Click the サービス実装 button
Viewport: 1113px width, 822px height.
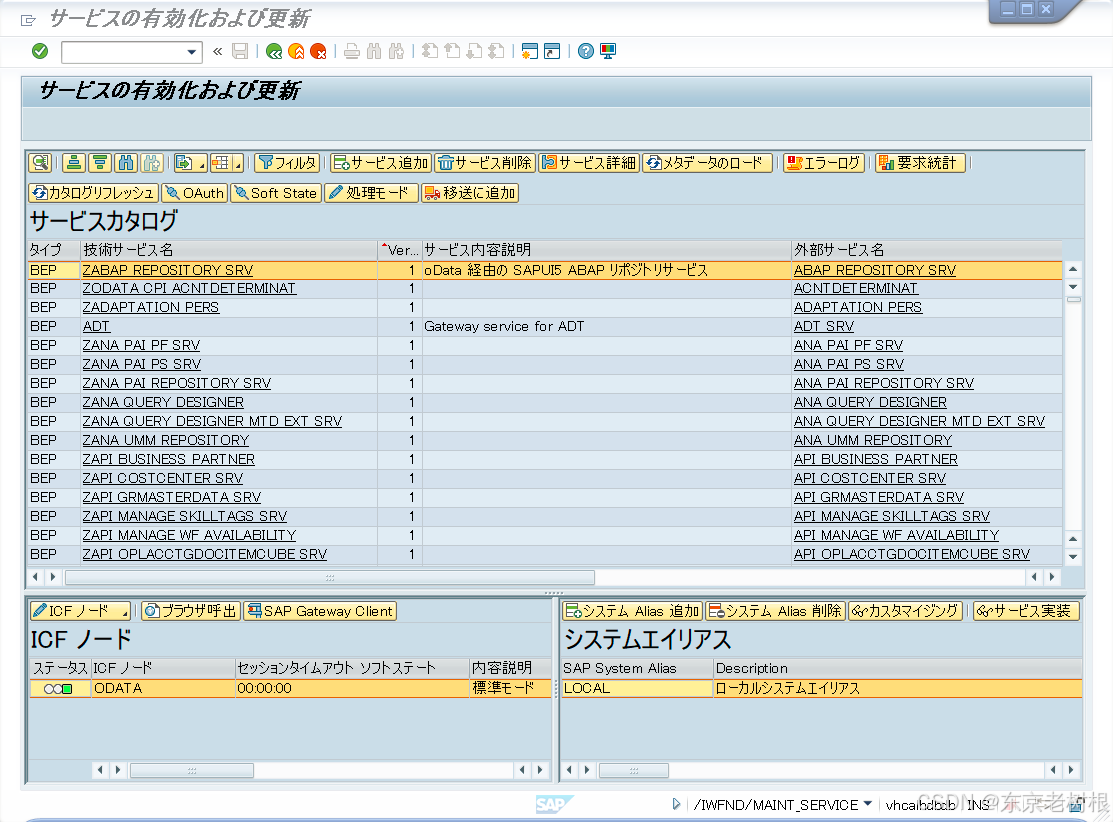(1026, 611)
